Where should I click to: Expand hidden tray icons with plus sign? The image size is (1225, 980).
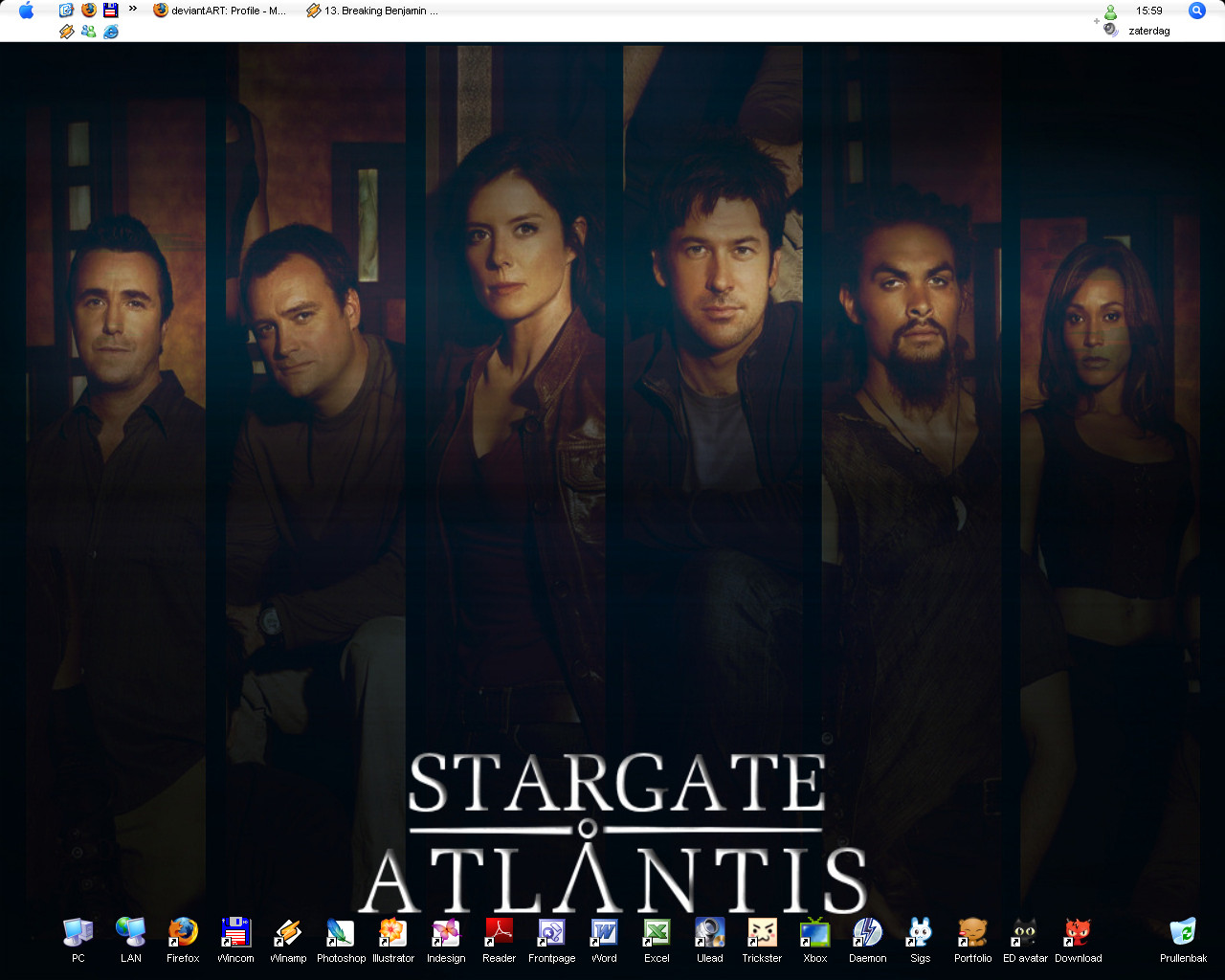click(x=1097, y=21)
